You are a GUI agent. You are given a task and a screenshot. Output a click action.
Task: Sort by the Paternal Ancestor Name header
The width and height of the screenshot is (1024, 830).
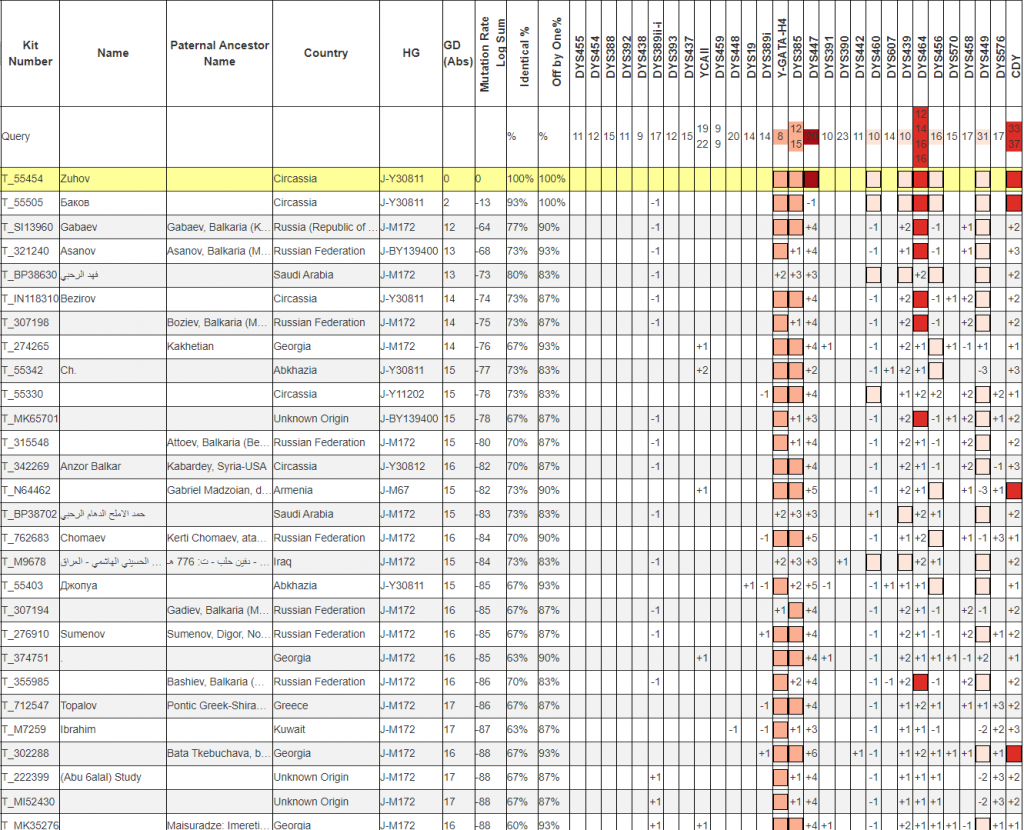(x=219, y=53)
